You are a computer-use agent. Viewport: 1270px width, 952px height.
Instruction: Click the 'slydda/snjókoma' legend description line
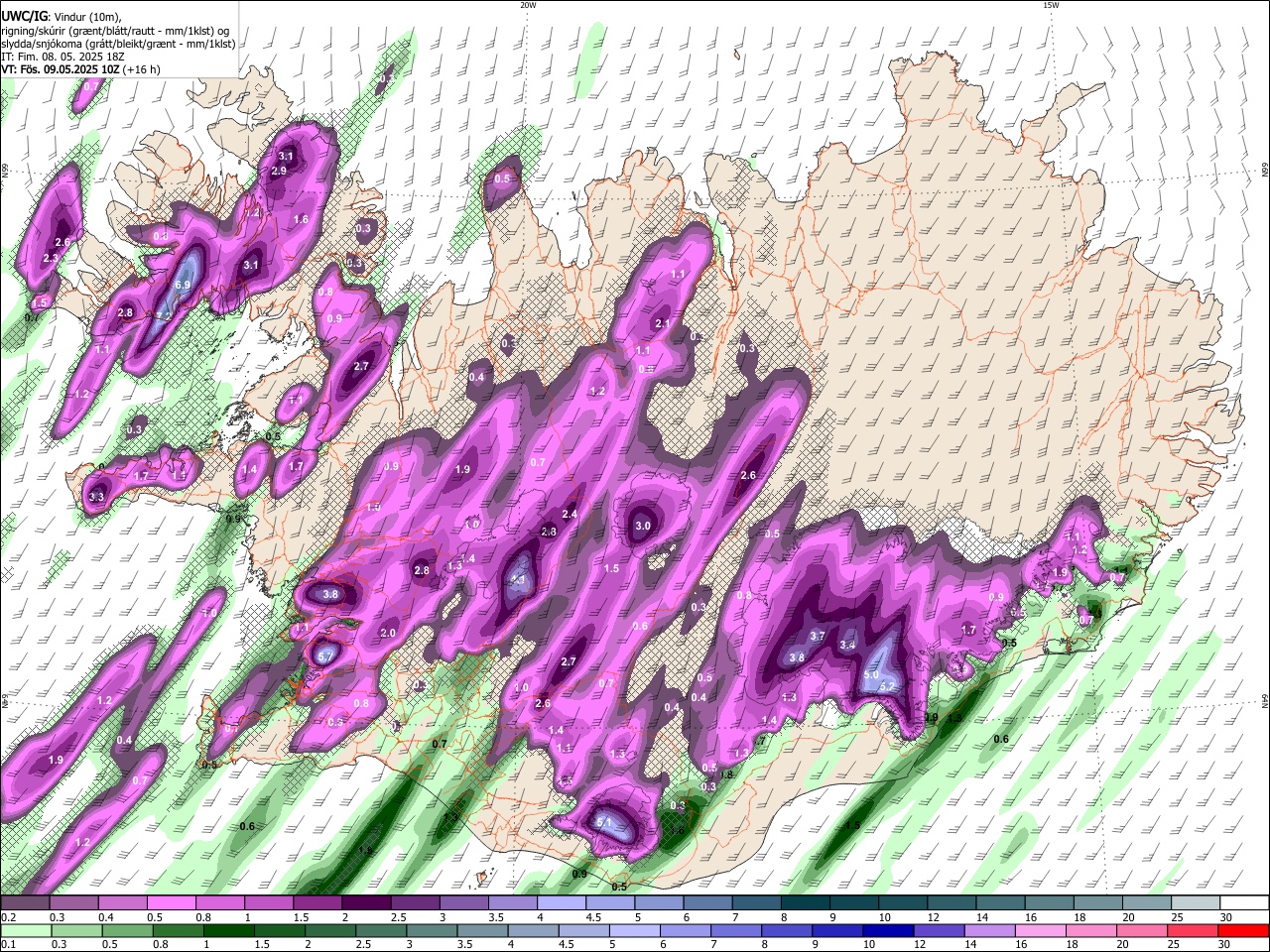pyautogui.click(x=118, y=43)
